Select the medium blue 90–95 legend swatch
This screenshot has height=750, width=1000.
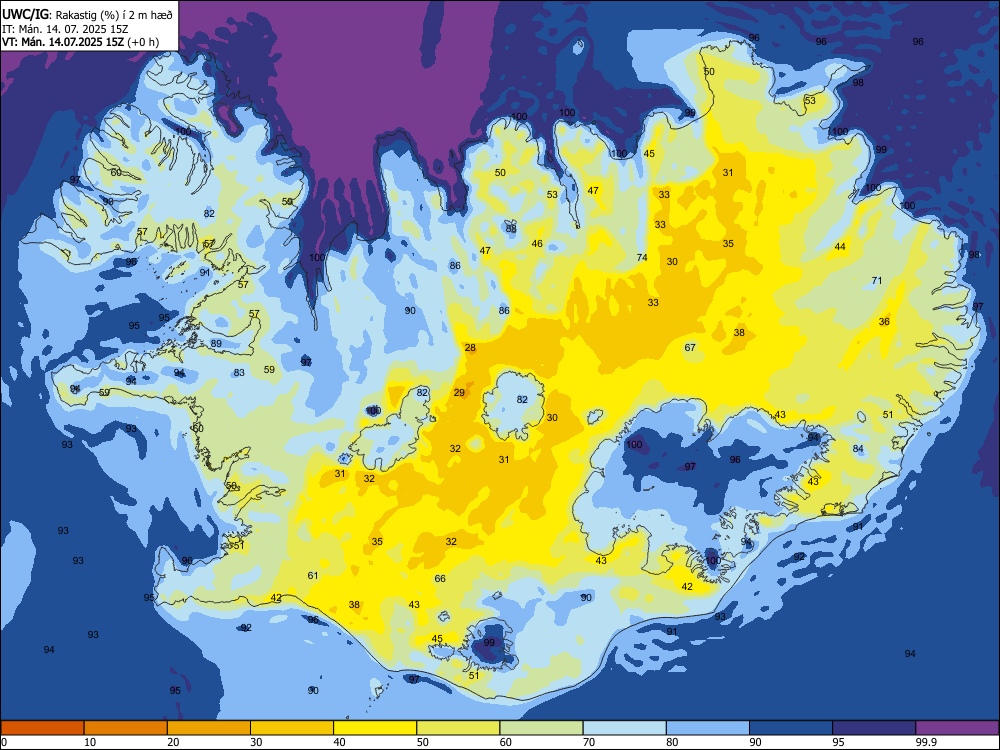791,728
